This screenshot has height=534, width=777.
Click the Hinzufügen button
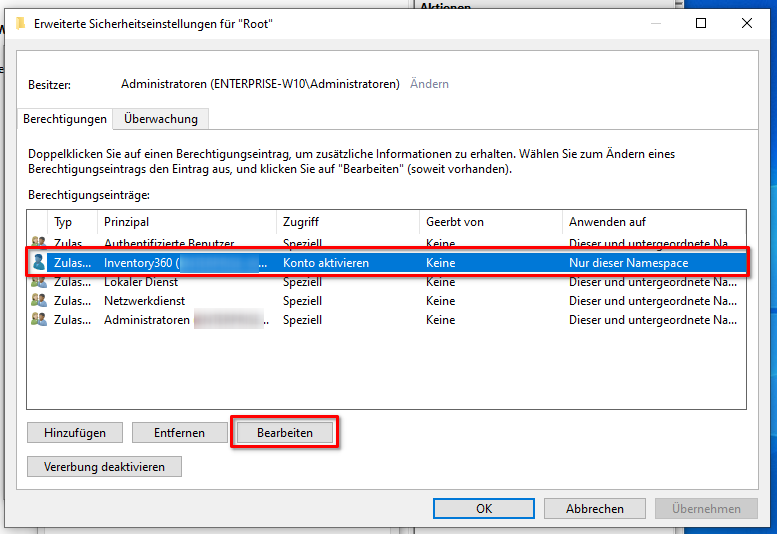(x=75, y=433)
